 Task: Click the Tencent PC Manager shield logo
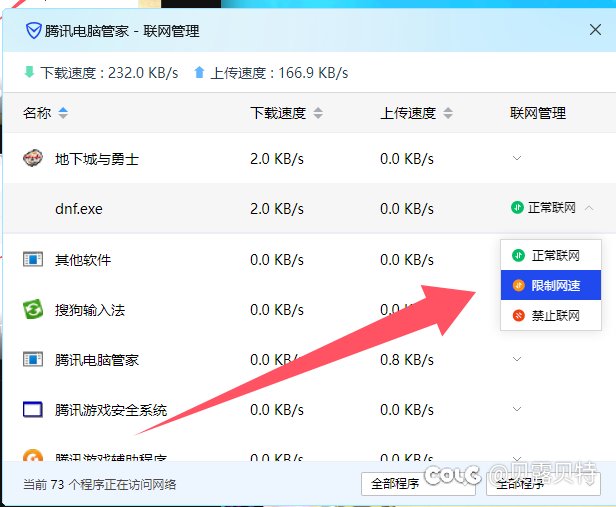[33, 31]
